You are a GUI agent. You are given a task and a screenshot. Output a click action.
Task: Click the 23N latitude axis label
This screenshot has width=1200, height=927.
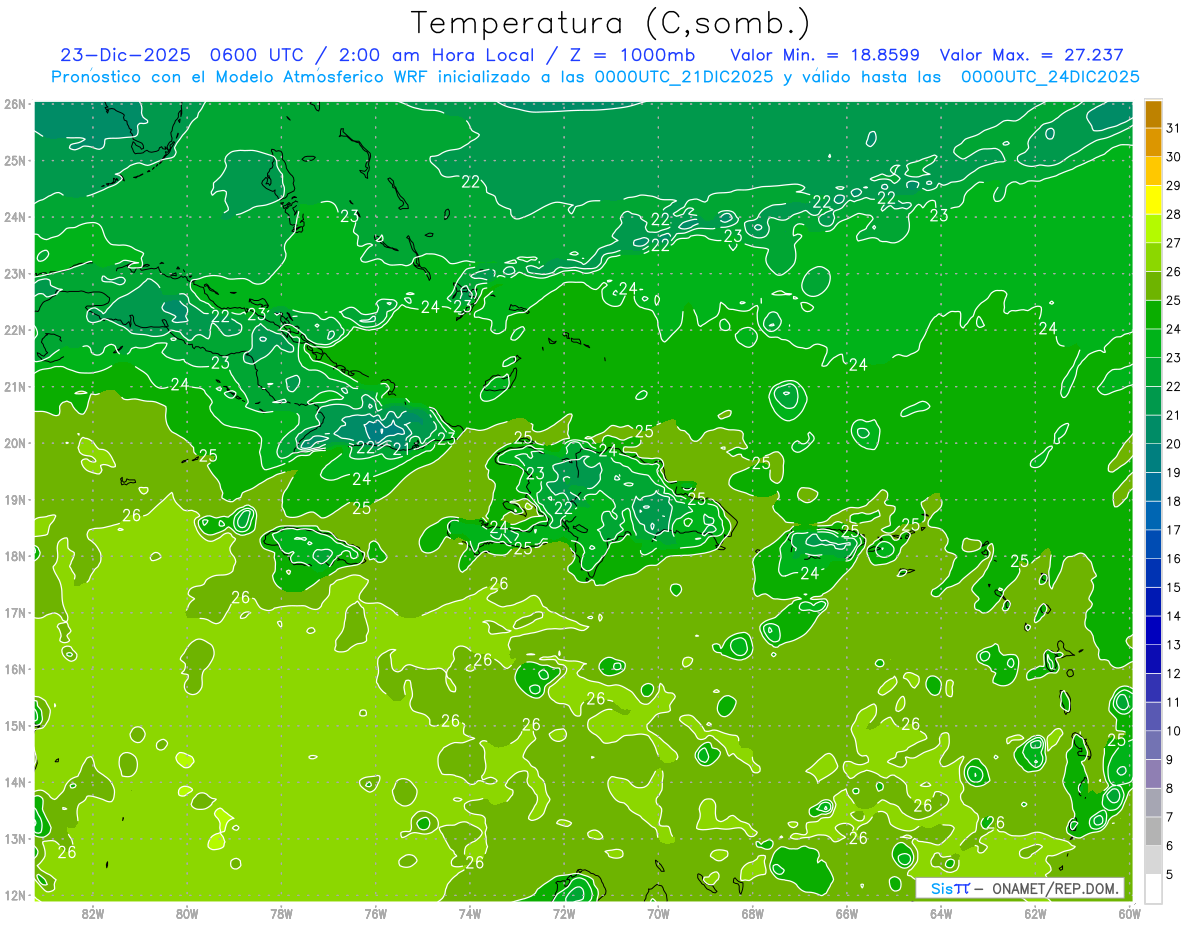(x=14, y=273)
